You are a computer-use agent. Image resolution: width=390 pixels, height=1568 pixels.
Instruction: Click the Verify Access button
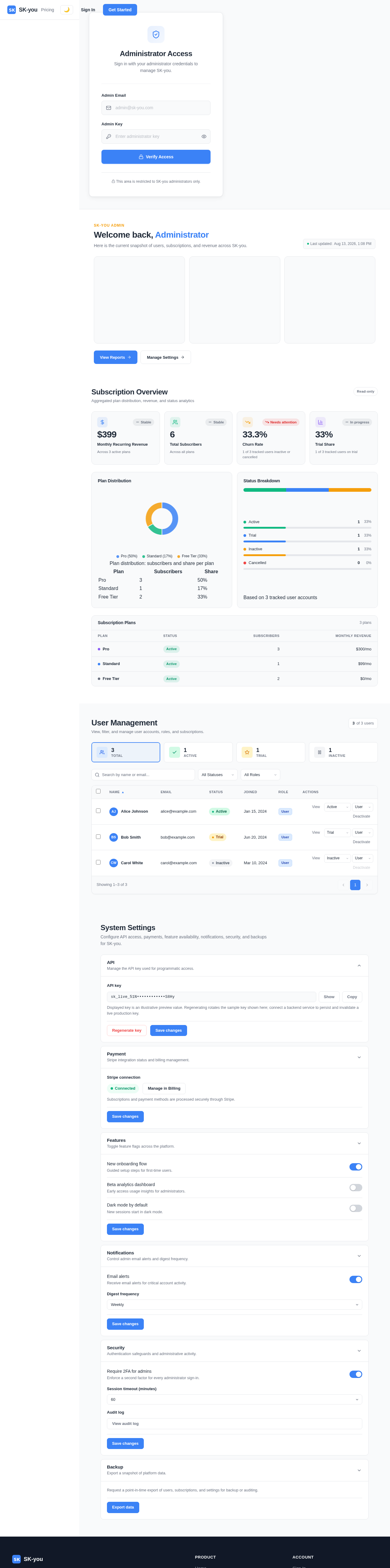click(x=156, y=157)
